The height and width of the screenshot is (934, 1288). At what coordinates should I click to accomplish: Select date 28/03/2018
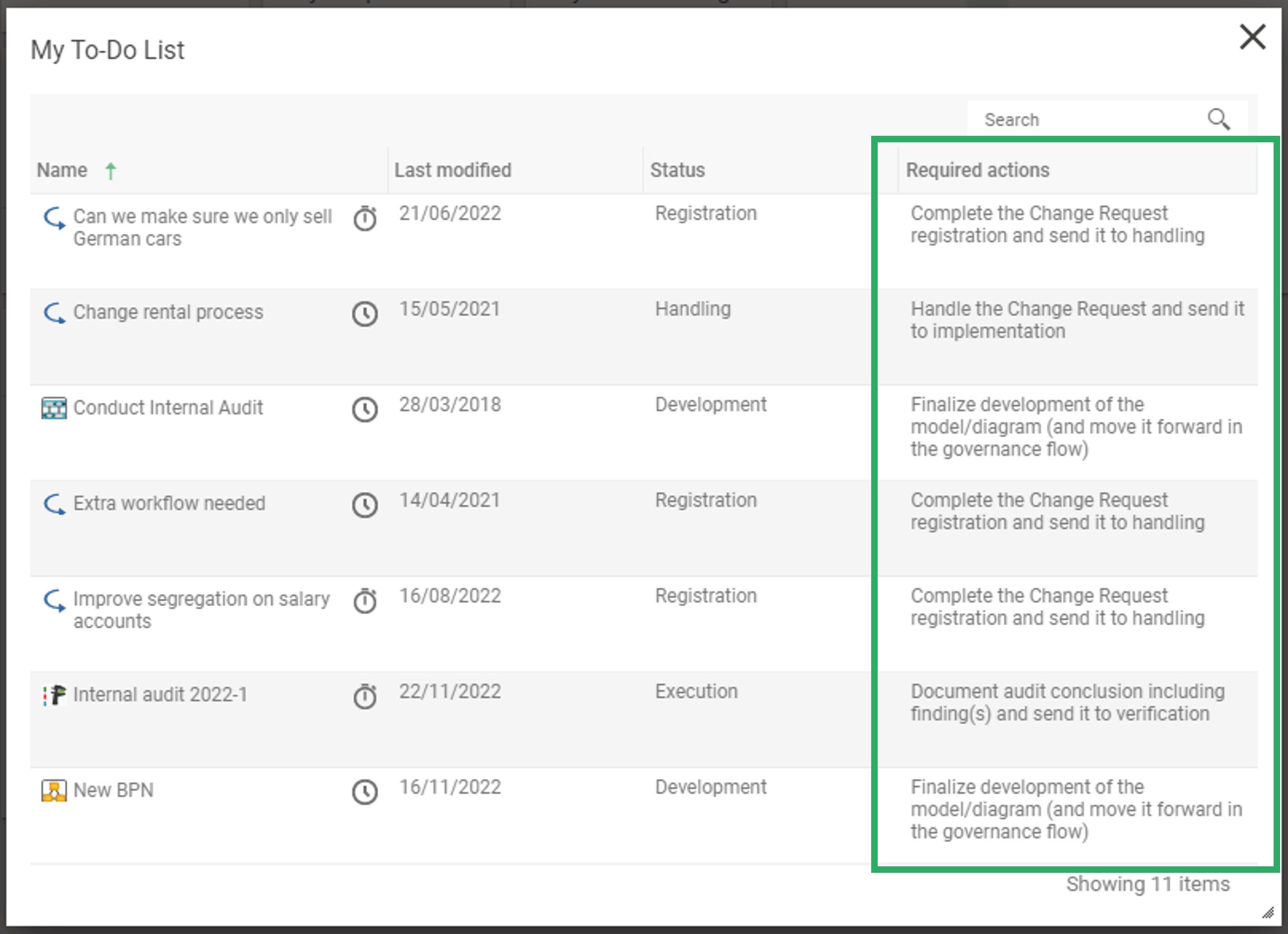point(450,404)
